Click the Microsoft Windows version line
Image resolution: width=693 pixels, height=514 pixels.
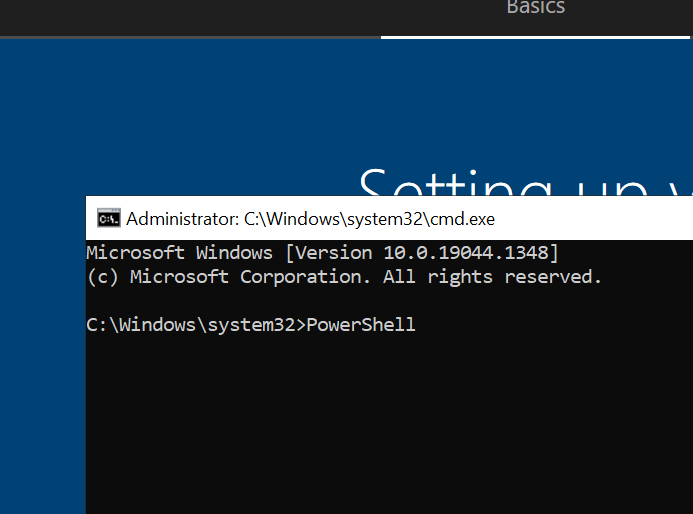[x=322, y=252]
